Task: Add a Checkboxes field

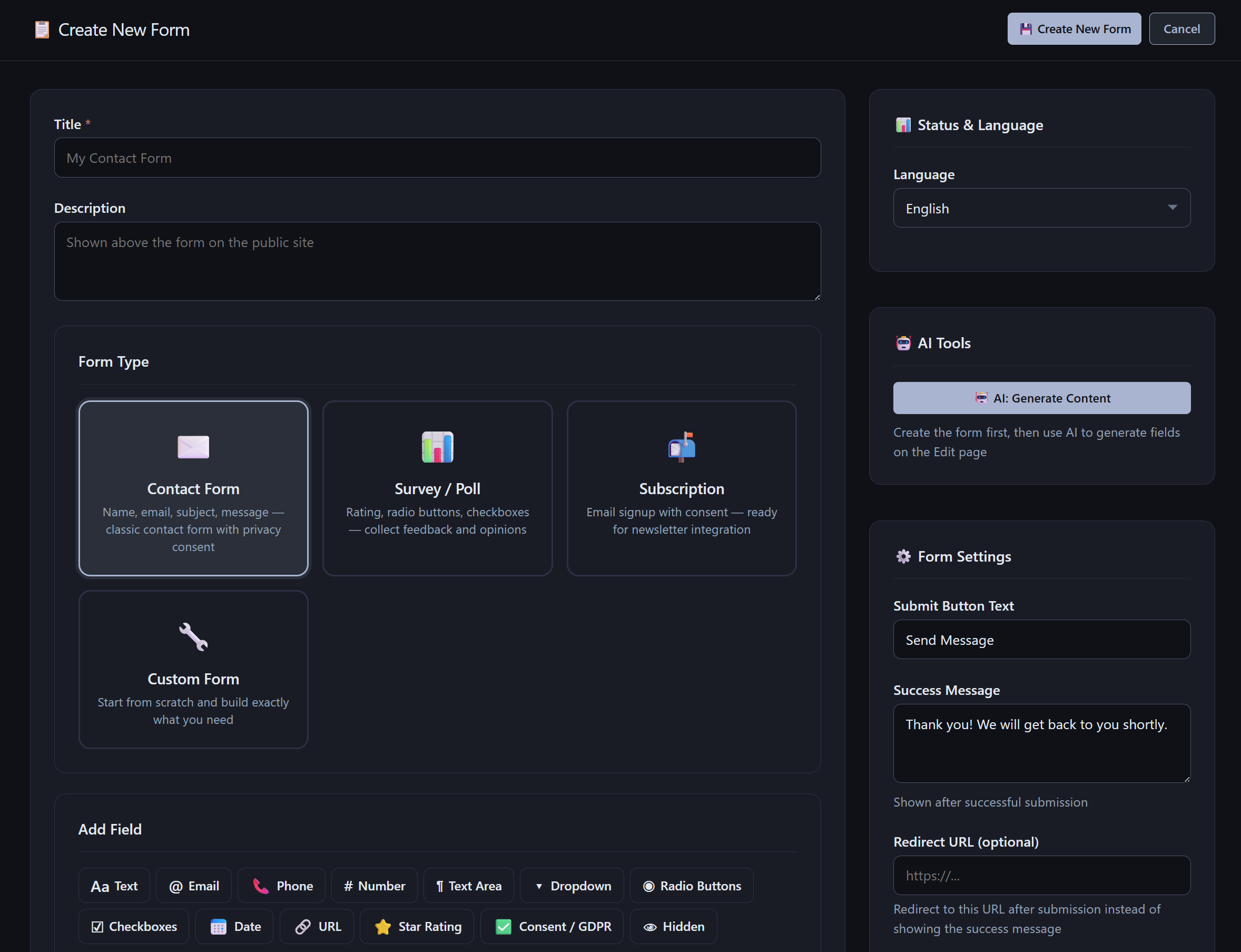Action: [x=134, y=927]
